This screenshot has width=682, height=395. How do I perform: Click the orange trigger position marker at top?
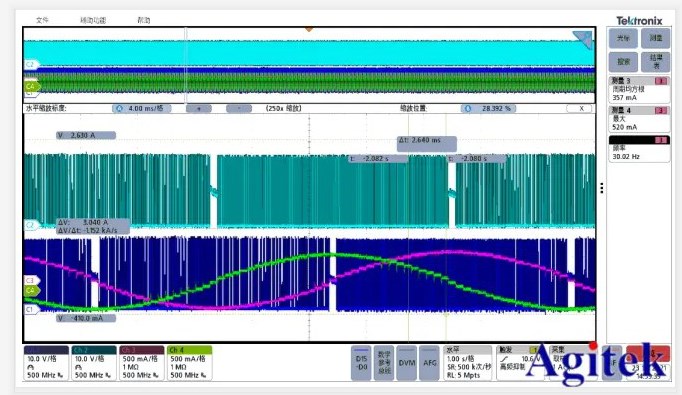pos(309,29)
